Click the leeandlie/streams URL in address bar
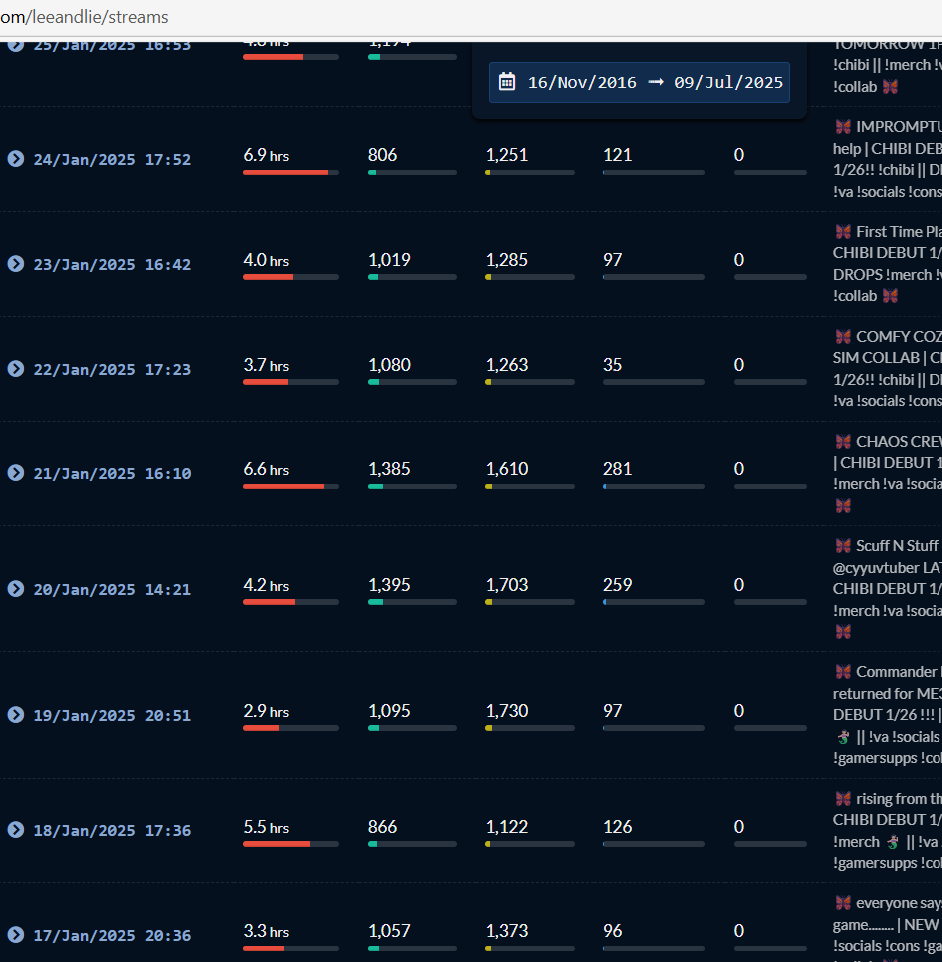Image resolution: width=942 pixels, height=962 pixels. (x=84, y=17)
